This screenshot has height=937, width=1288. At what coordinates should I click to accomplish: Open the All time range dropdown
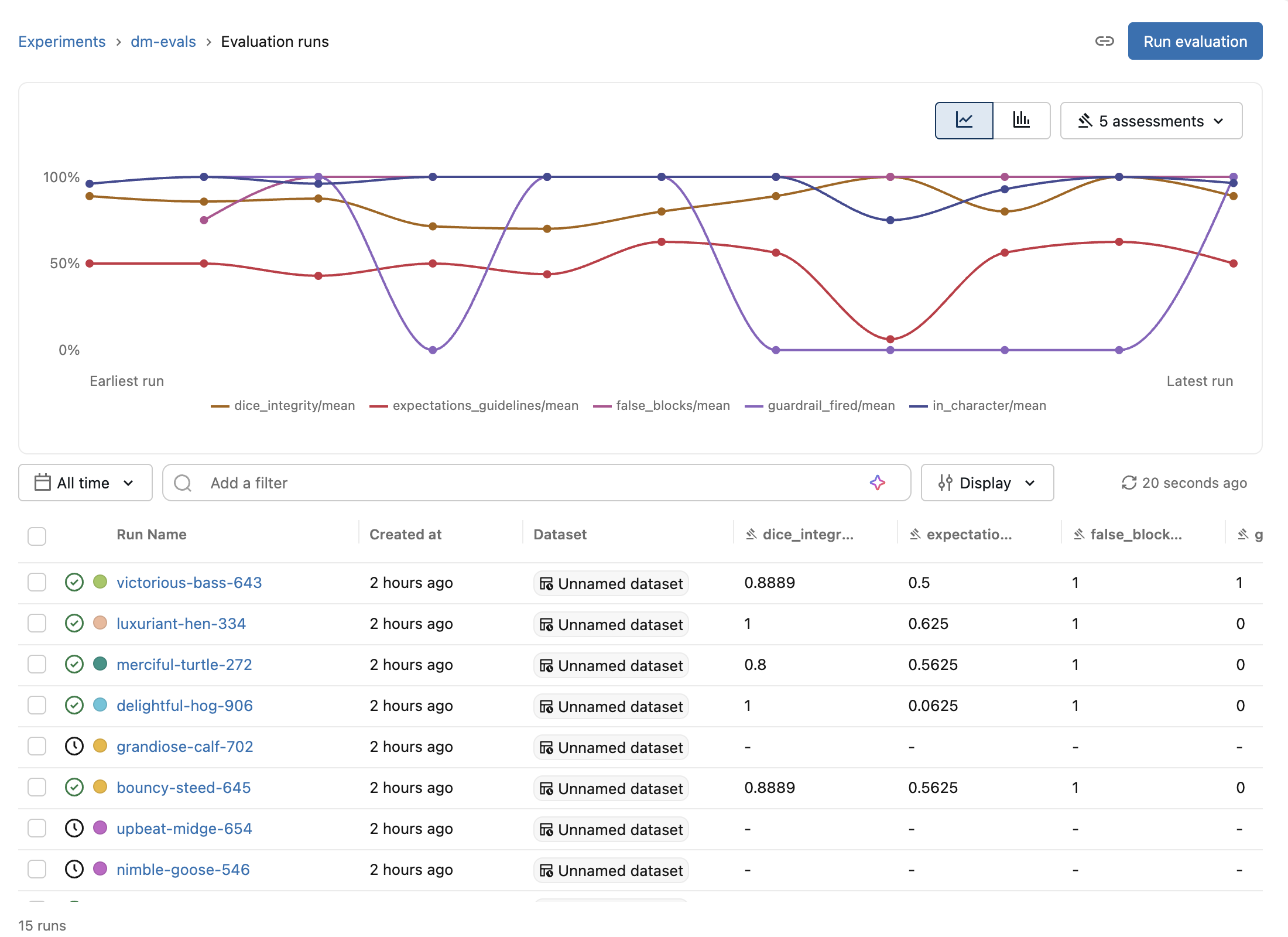[85, 483]
